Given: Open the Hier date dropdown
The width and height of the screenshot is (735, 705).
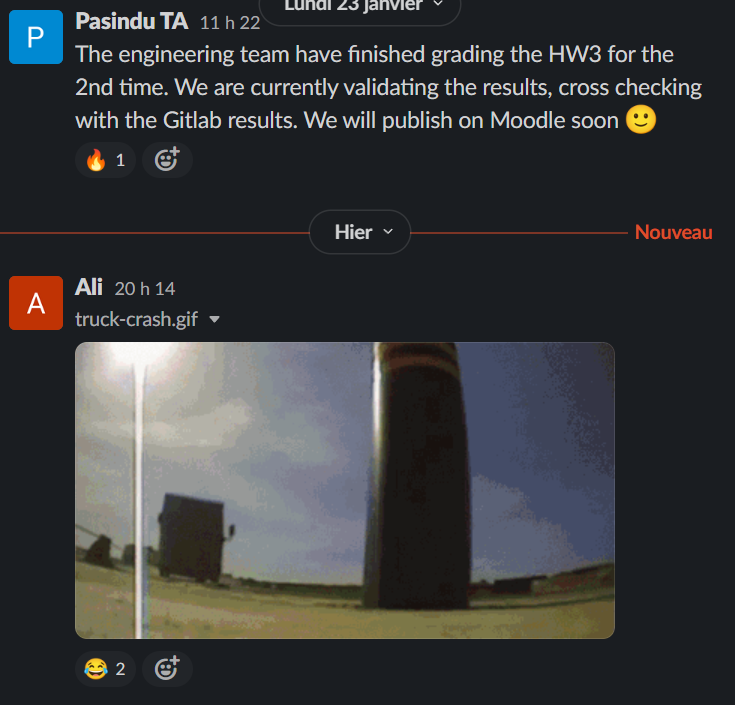Looking at the screenshot, I should pos(360,232).
